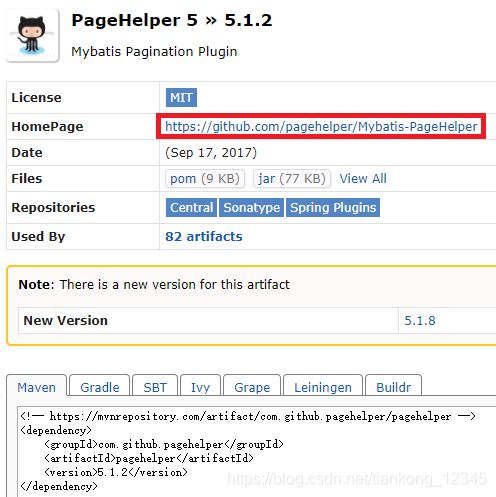Click the Mybatis Pagination Plugin description
Screen dimensions: 496x497
154,52
